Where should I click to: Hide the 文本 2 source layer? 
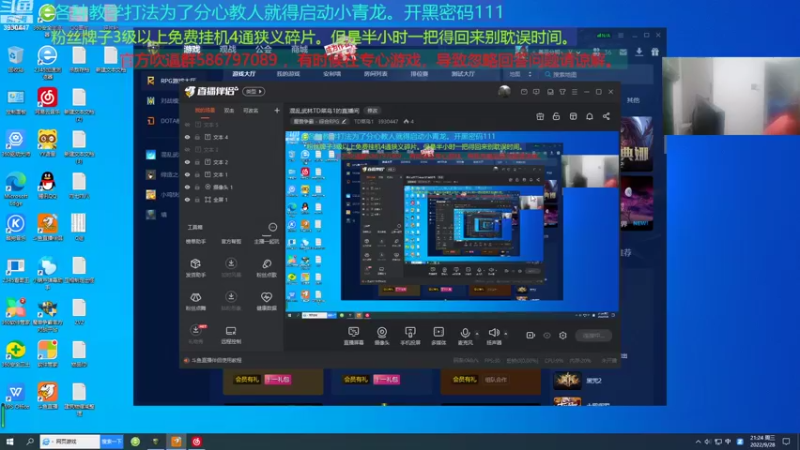point(187,162)
